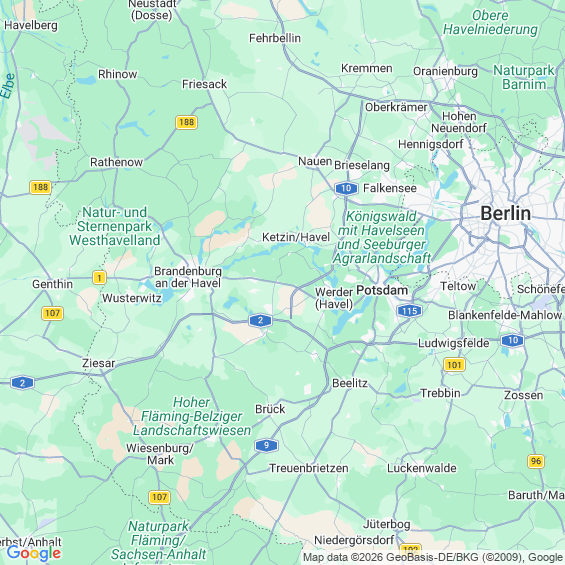565x565 pixels.
Task: Select the Potsdam city label
Action: click(x=382, y=290)
